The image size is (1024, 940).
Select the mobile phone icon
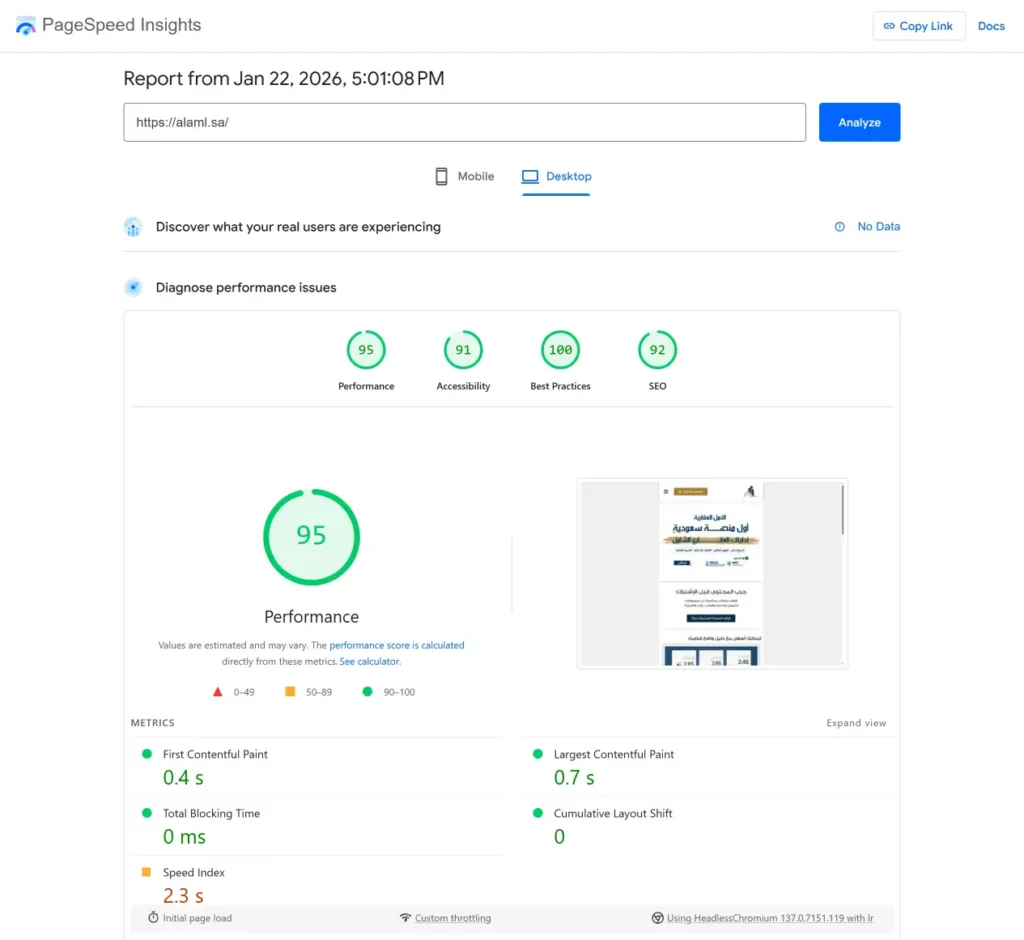pos(440,175)
